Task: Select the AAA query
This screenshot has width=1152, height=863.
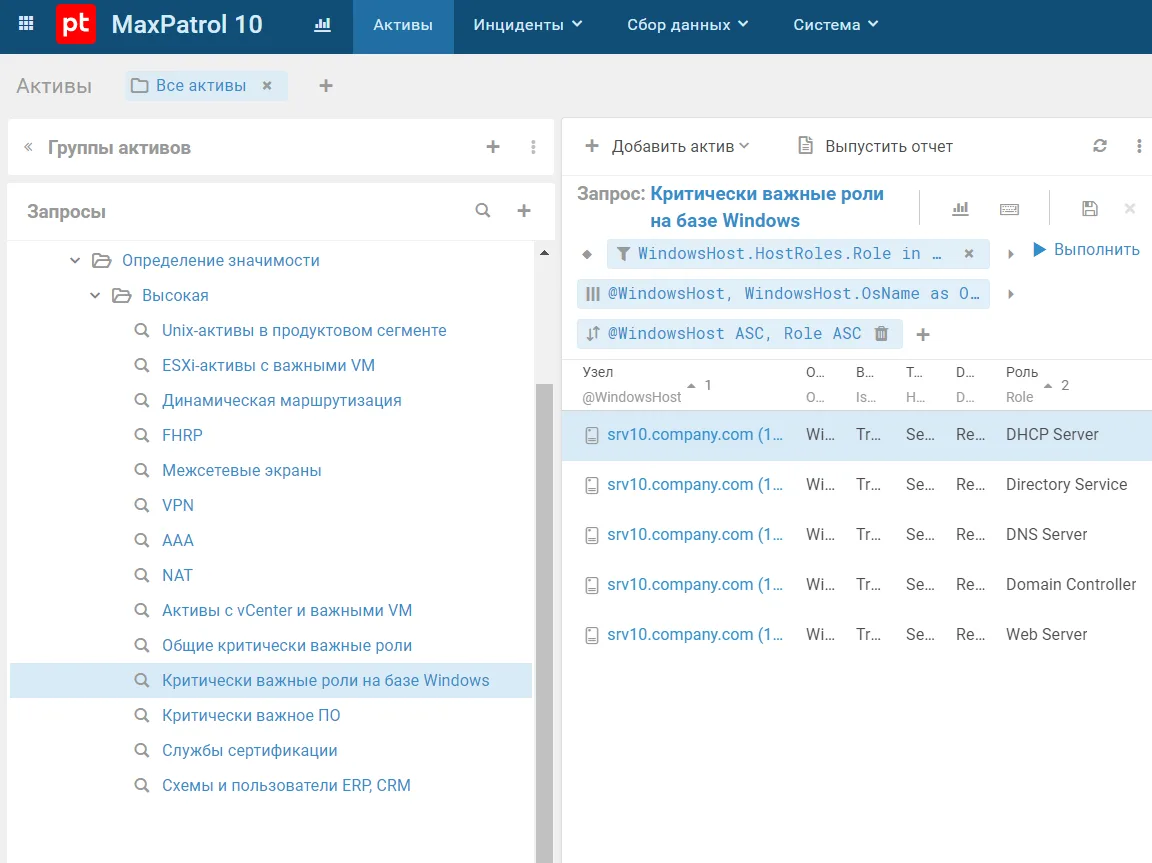Action: (178, 541)
